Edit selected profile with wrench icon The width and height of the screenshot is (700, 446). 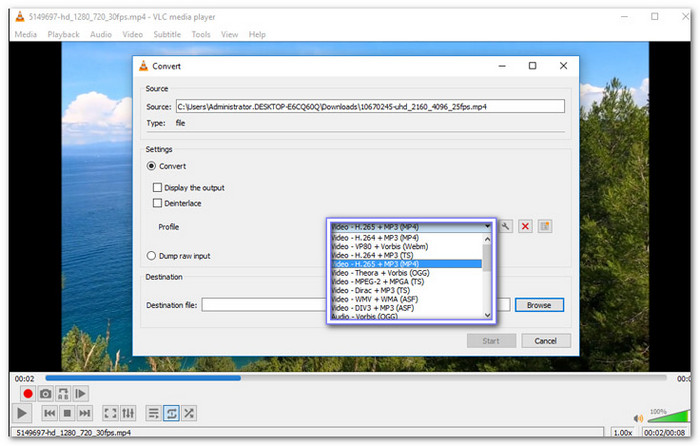point(507,227)
